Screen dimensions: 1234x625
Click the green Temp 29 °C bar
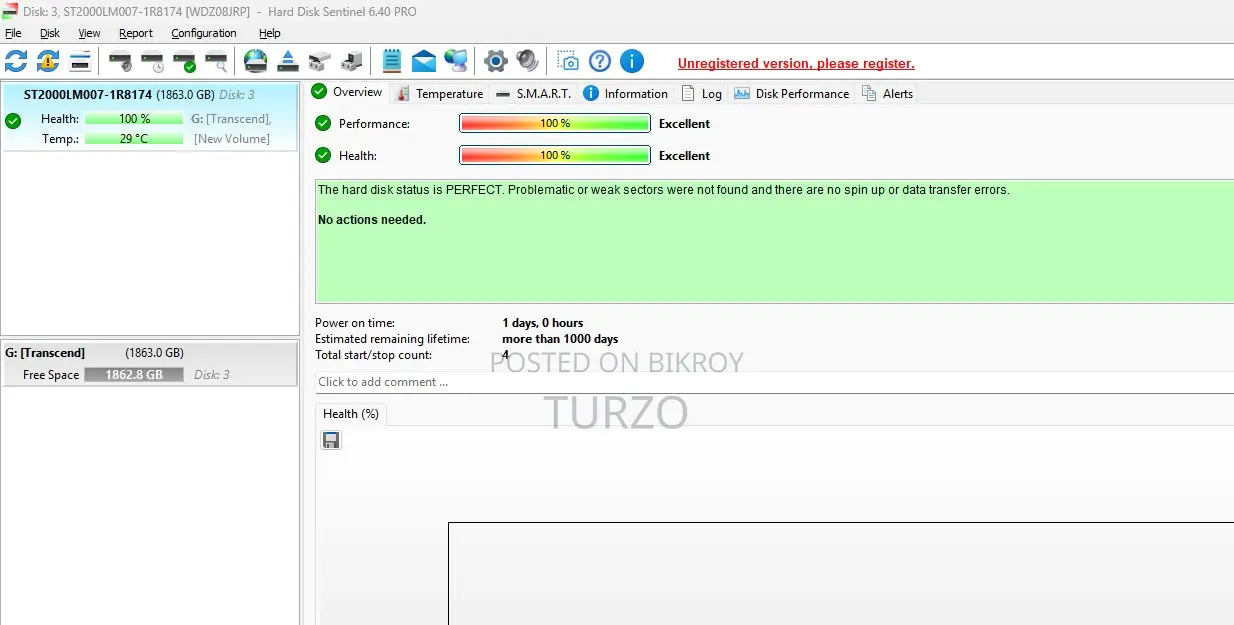[x=135, y=139]
